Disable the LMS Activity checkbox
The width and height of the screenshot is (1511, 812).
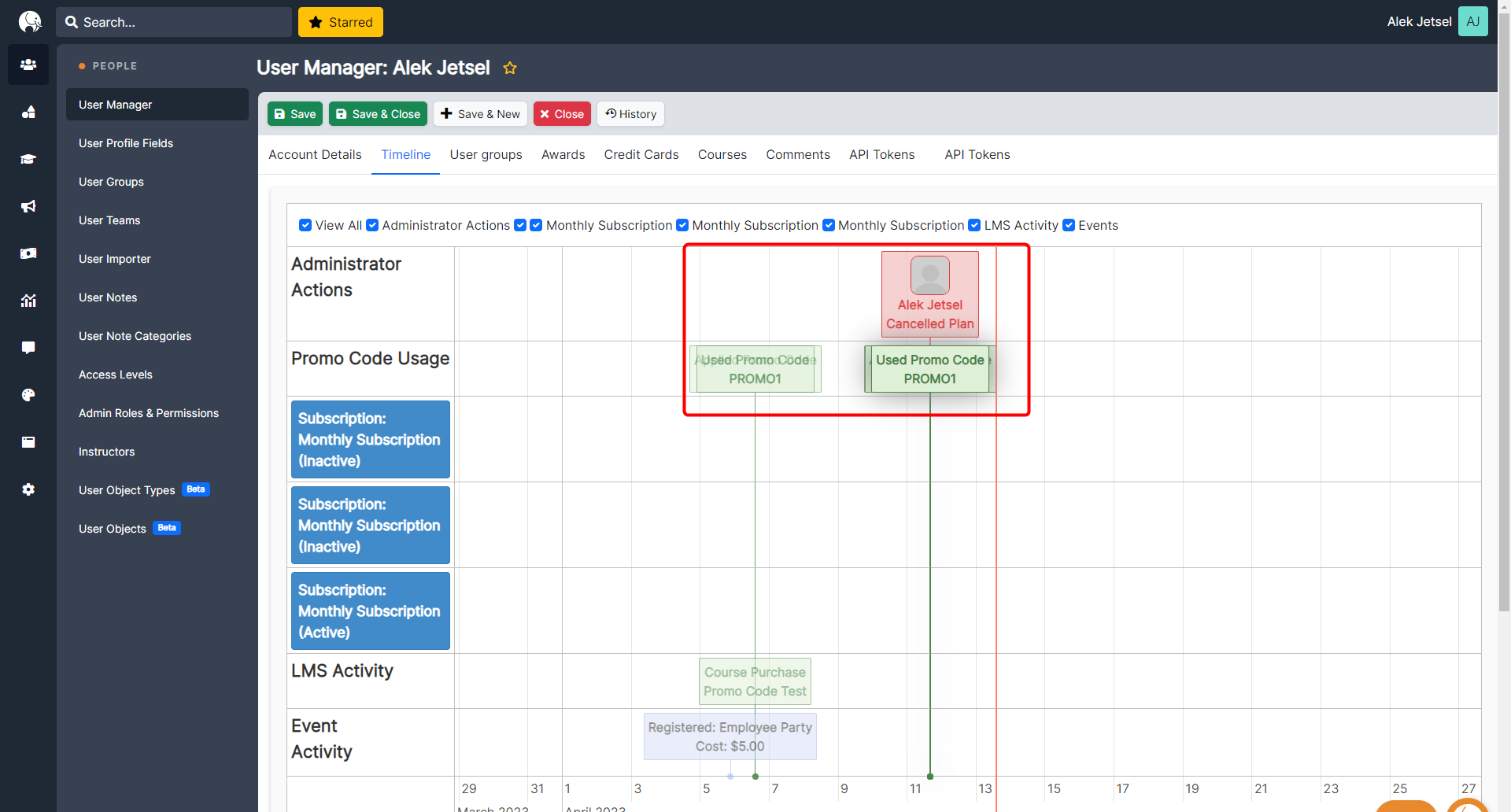coord(974,226)
